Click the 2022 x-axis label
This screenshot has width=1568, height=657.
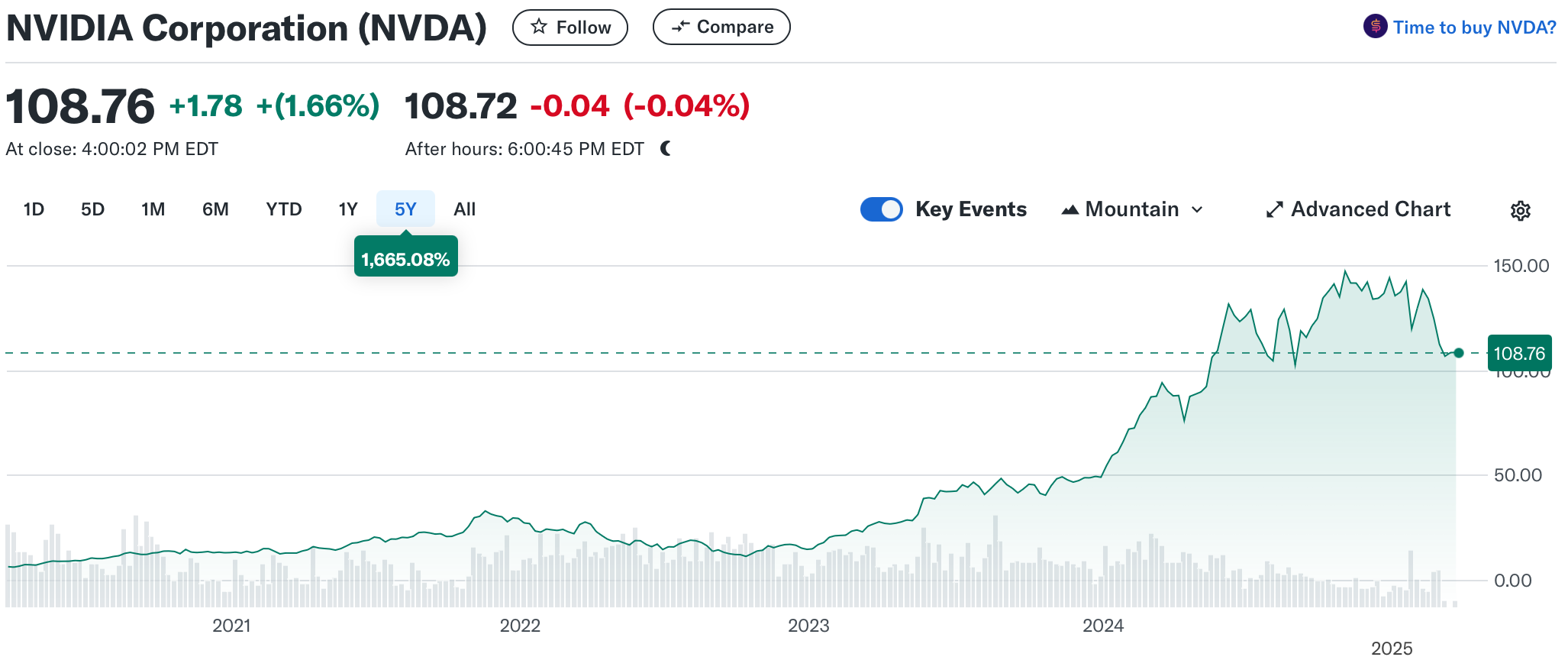pos(520,626)
